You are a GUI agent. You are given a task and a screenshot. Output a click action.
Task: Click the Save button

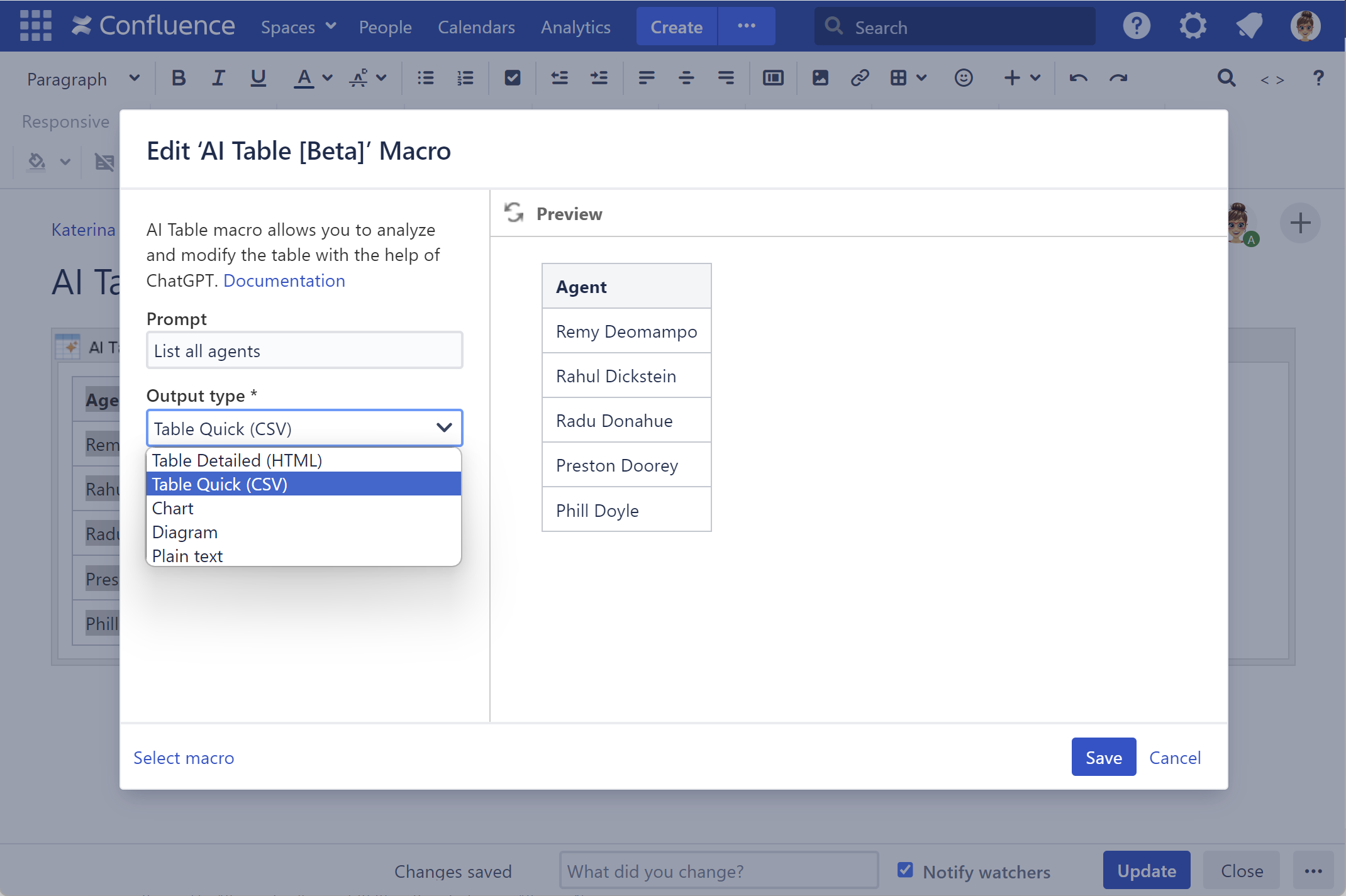[x=1103, y=757]
